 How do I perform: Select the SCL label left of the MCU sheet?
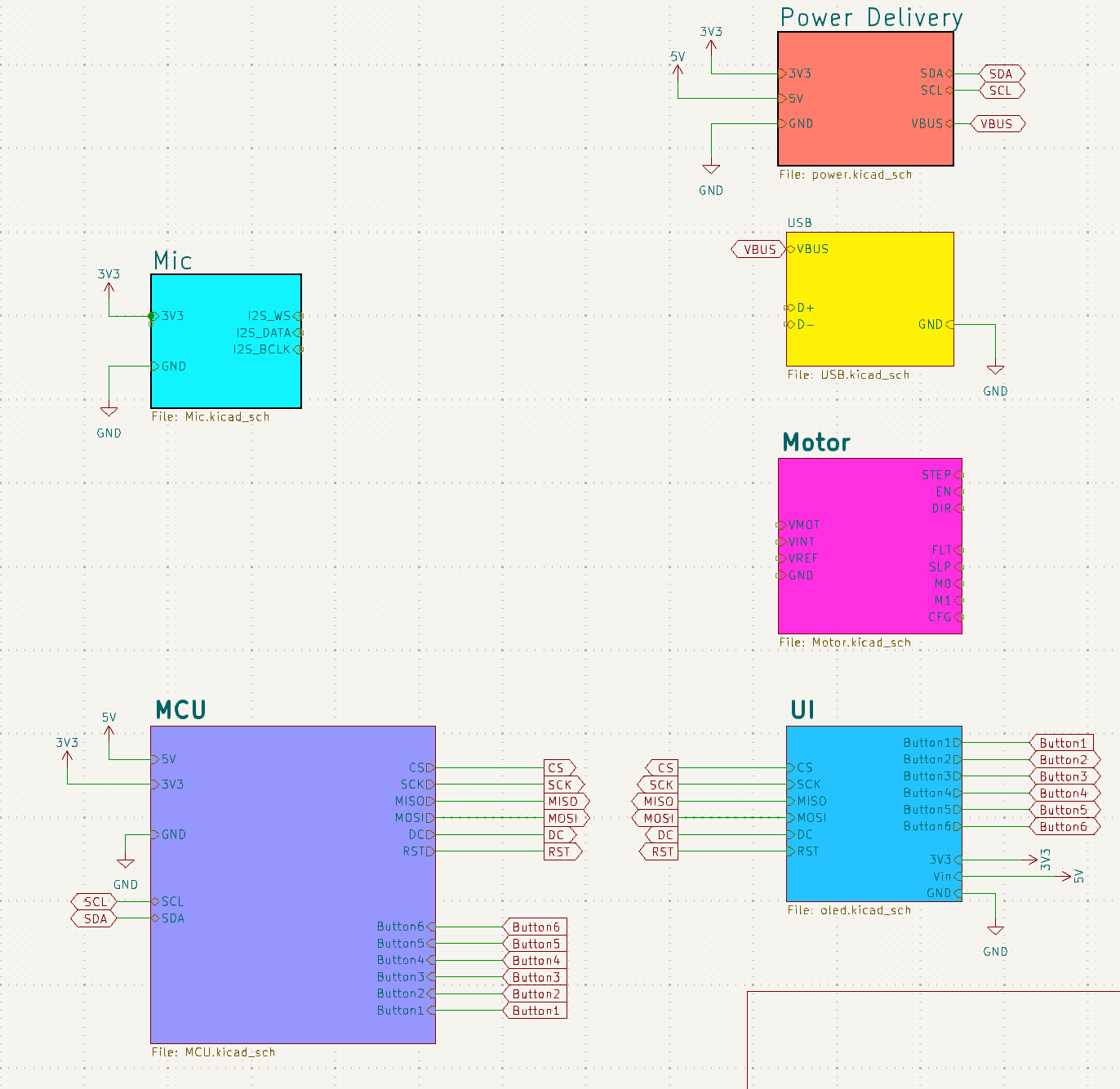(94, 902)
